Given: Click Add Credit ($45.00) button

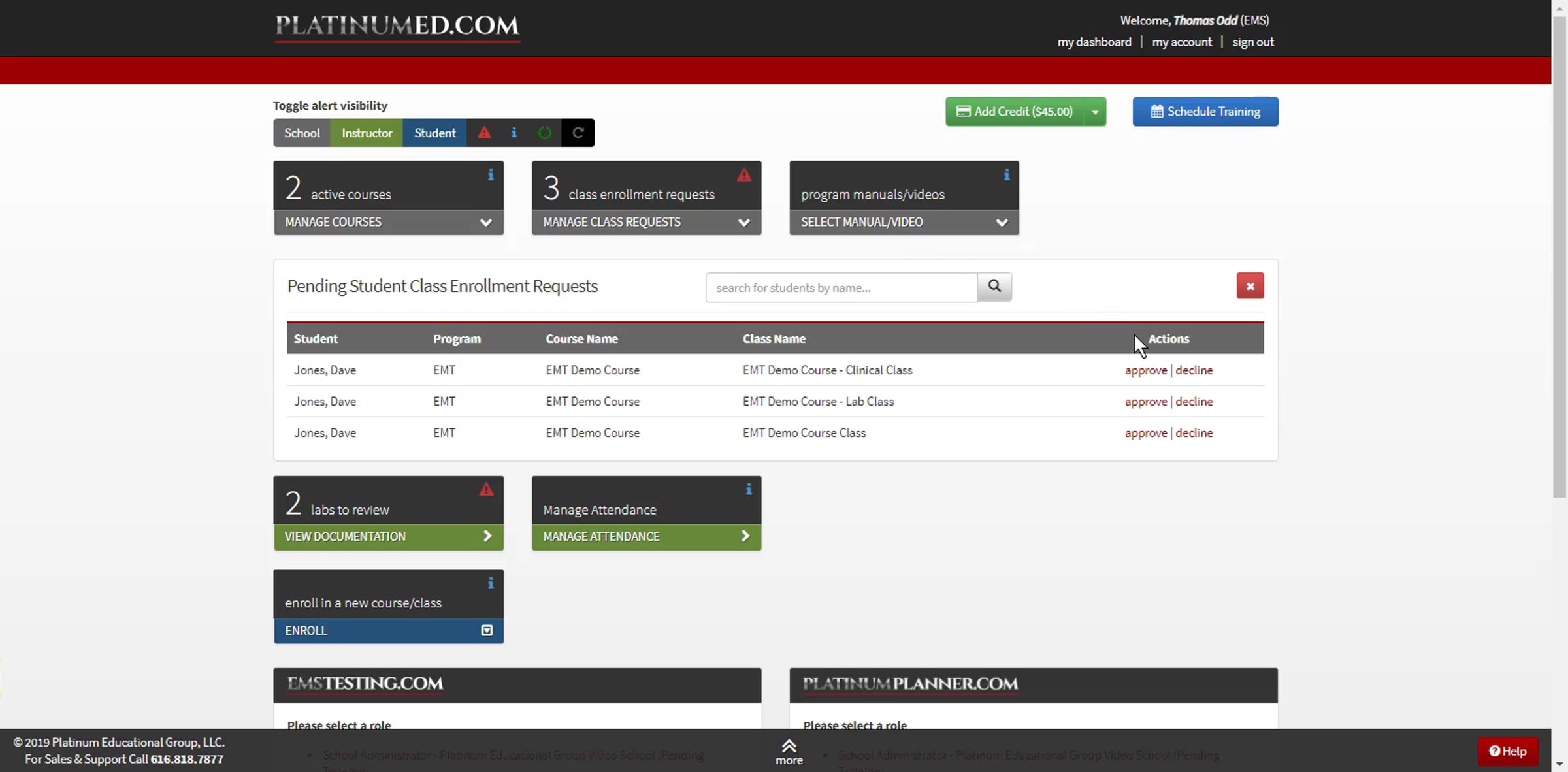Looking at the screenshot, I should click(x=1015, y=112).
